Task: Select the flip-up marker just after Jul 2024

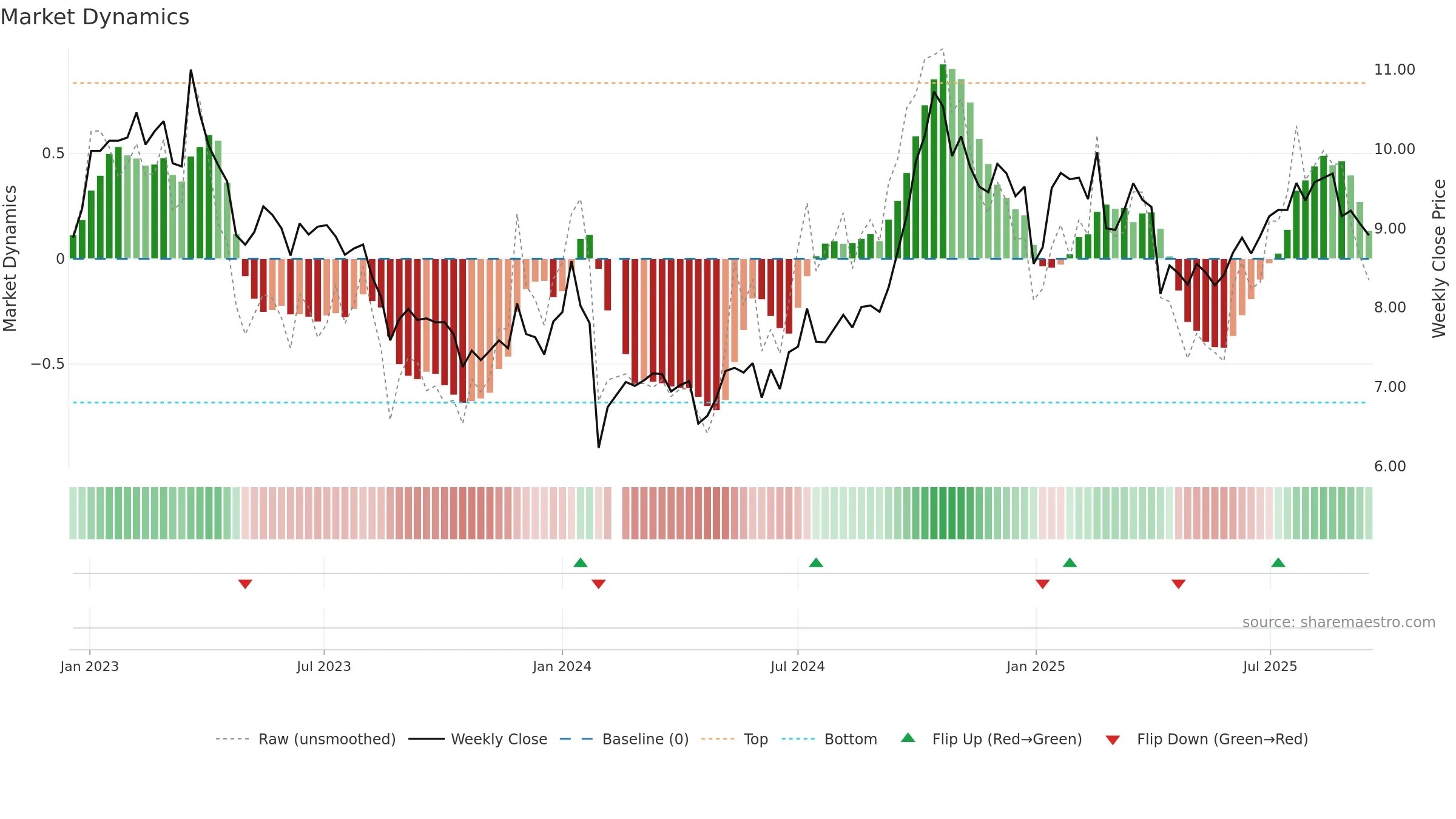Action: click(x=816, y=562)
